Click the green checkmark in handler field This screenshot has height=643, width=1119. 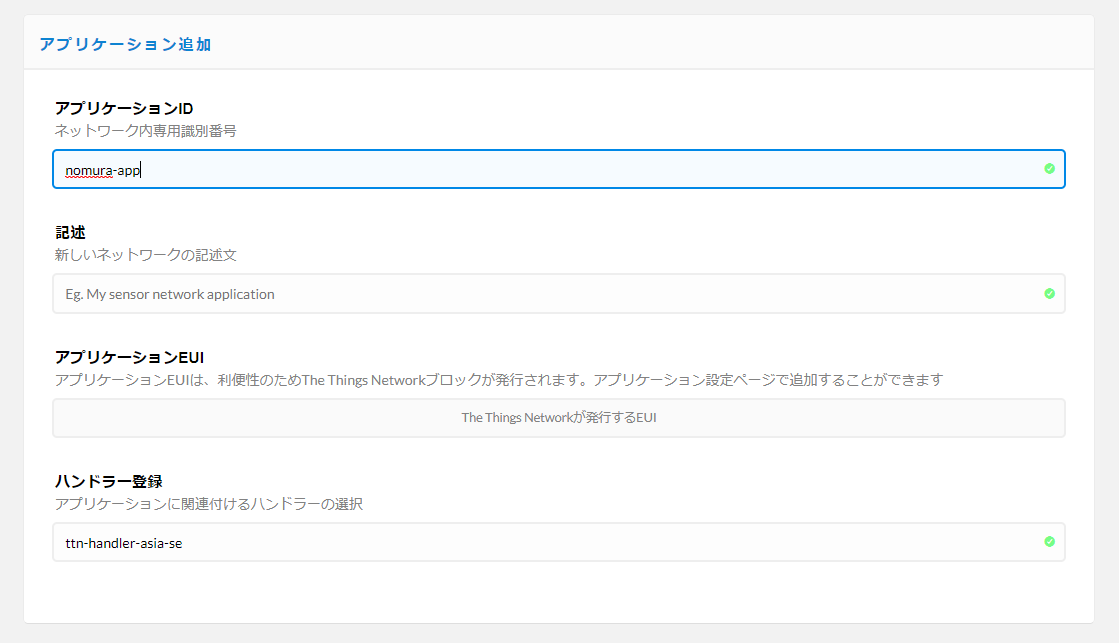[x=1049, y=542]
